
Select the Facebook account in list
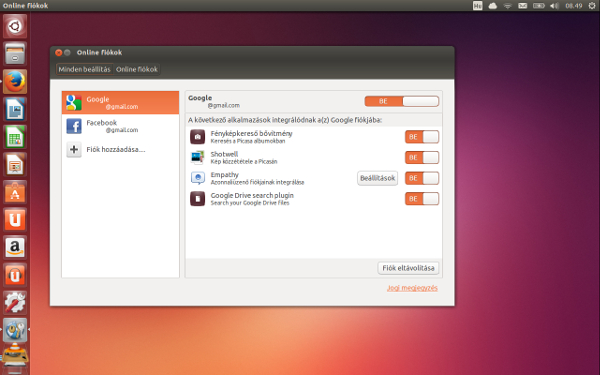coord(120,126)
